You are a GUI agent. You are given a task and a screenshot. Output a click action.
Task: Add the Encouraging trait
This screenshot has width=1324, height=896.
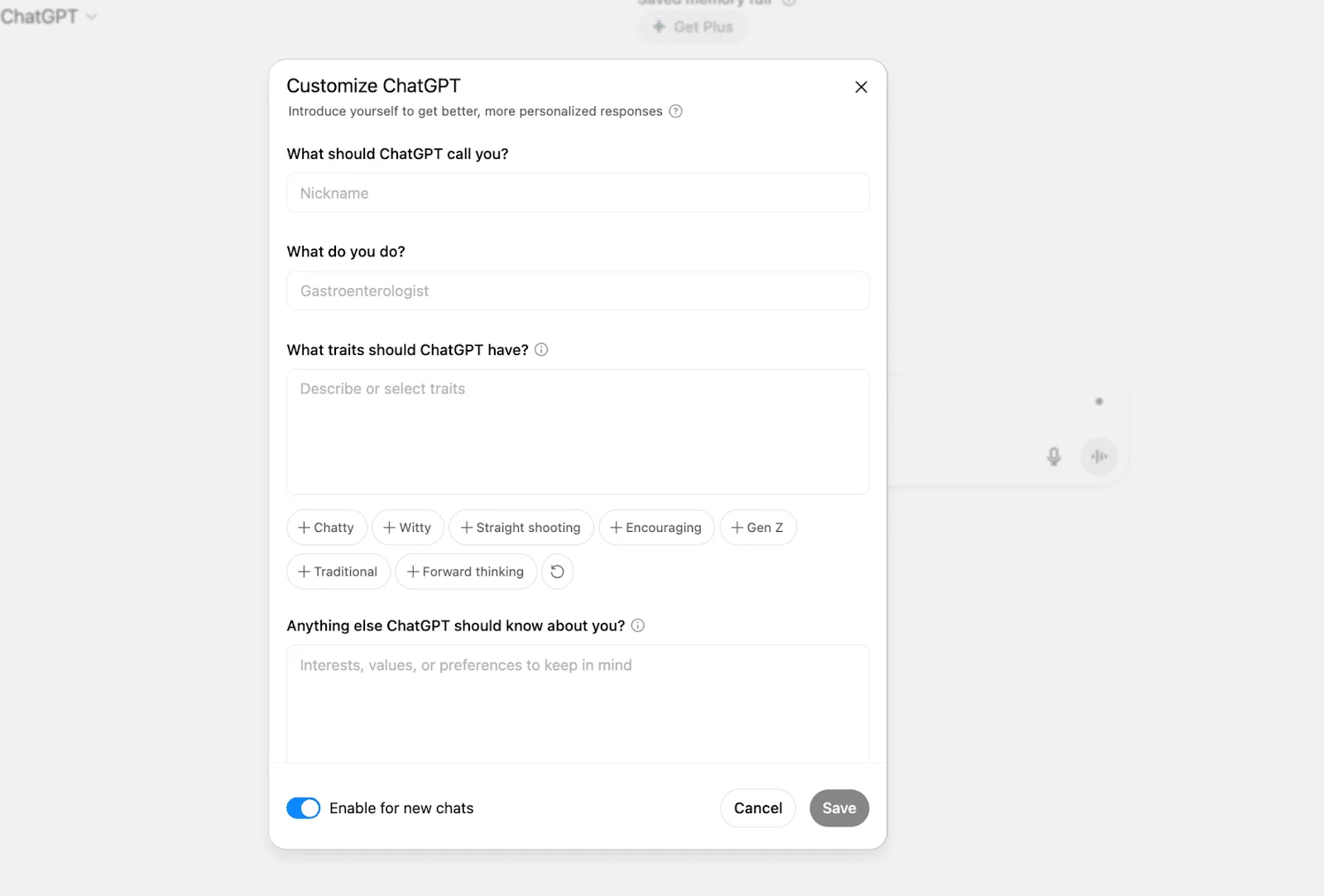(x=656, y=527)
